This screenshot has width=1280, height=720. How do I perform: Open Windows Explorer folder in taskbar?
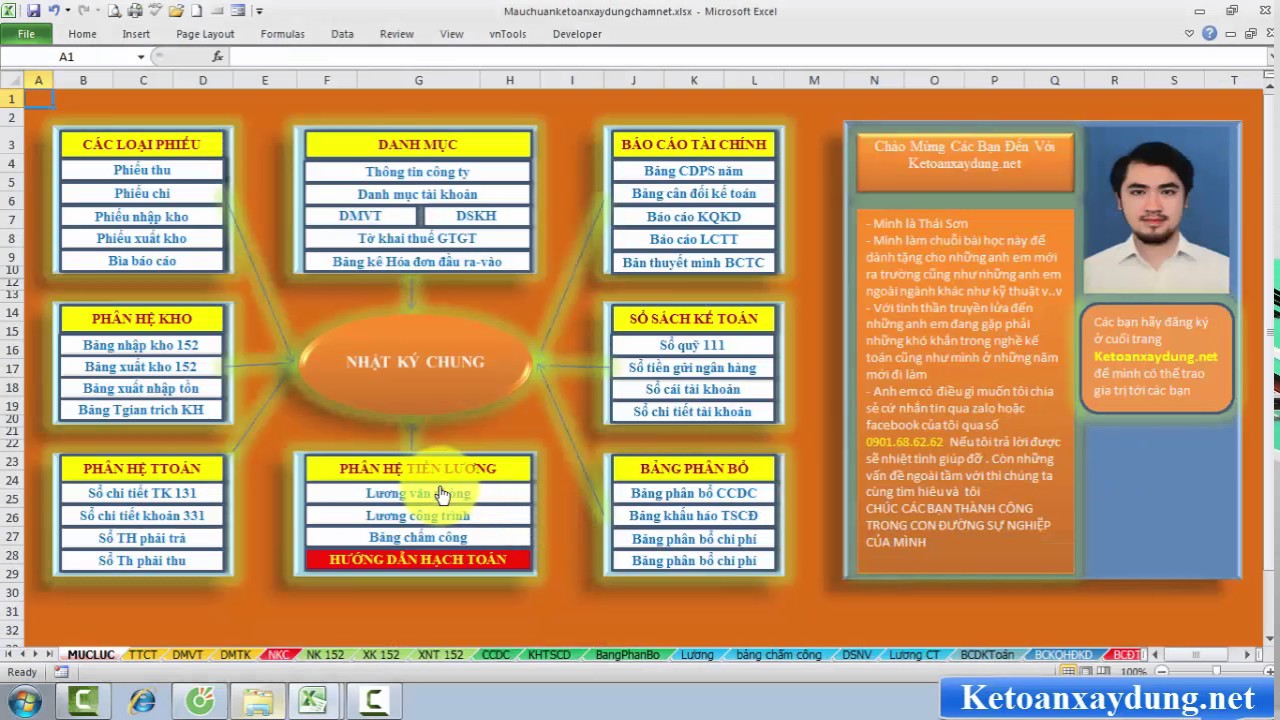[x=258, y=701]
